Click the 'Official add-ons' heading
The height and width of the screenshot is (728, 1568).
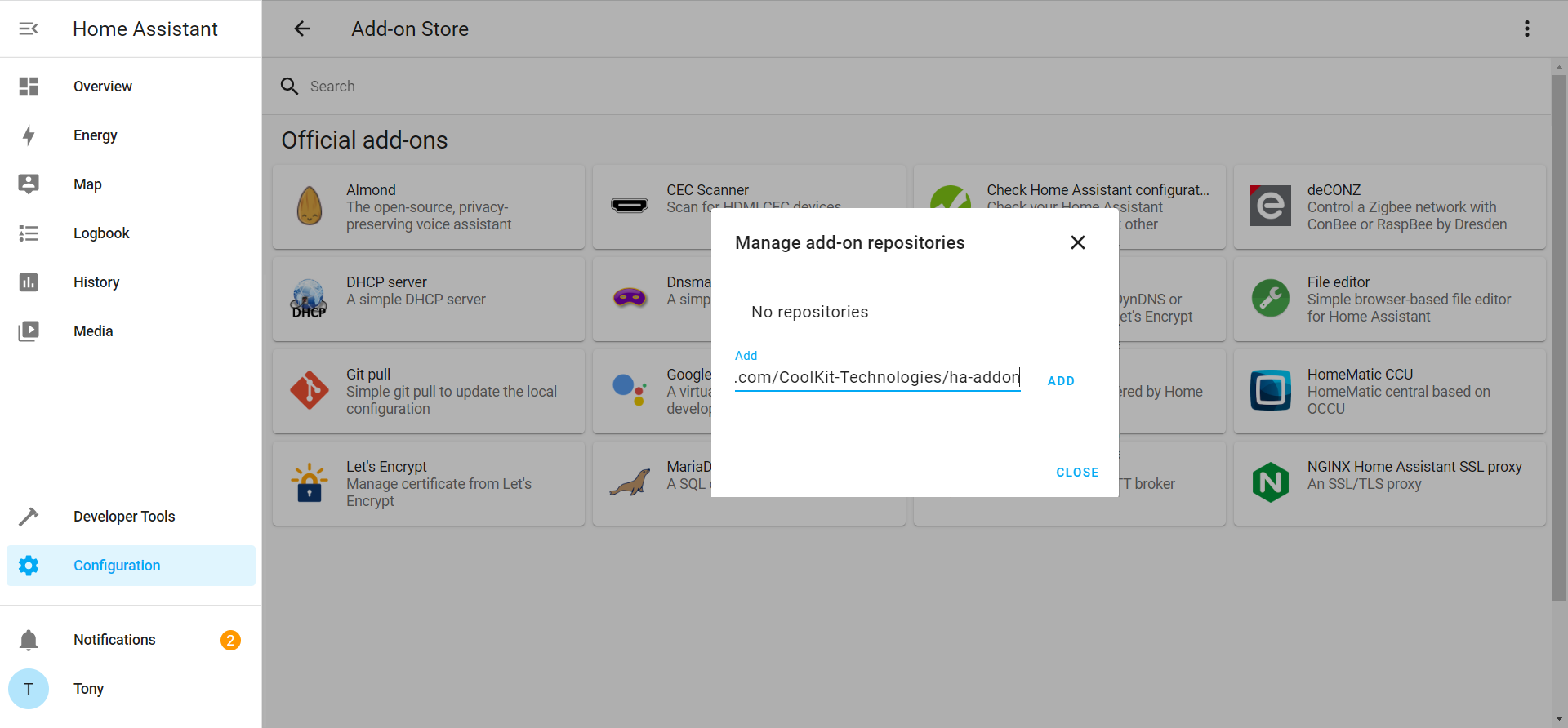[364, 140]
